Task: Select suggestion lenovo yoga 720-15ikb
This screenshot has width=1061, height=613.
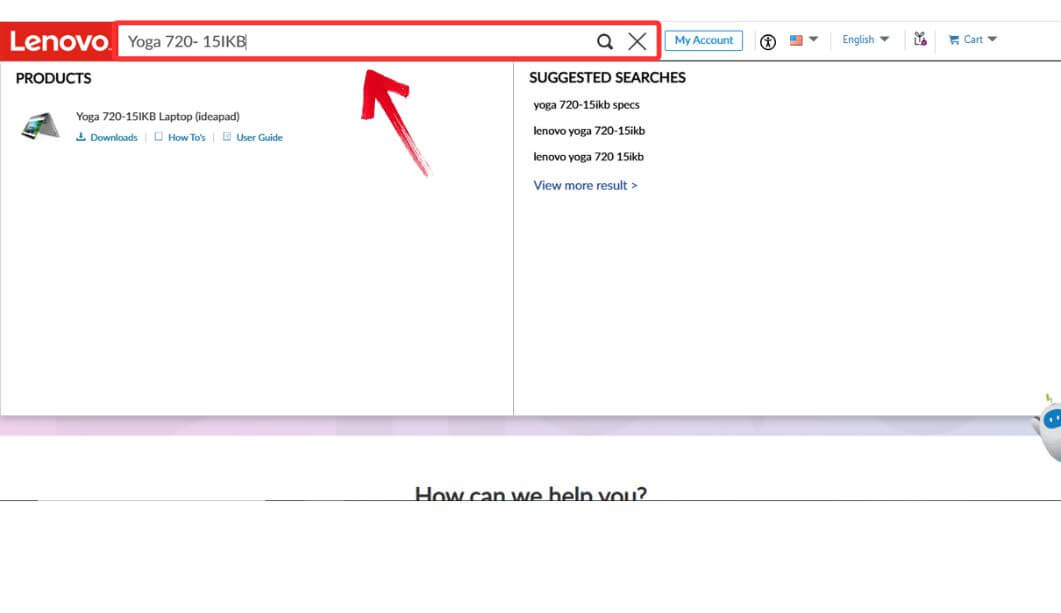Action: coord(589,131)
